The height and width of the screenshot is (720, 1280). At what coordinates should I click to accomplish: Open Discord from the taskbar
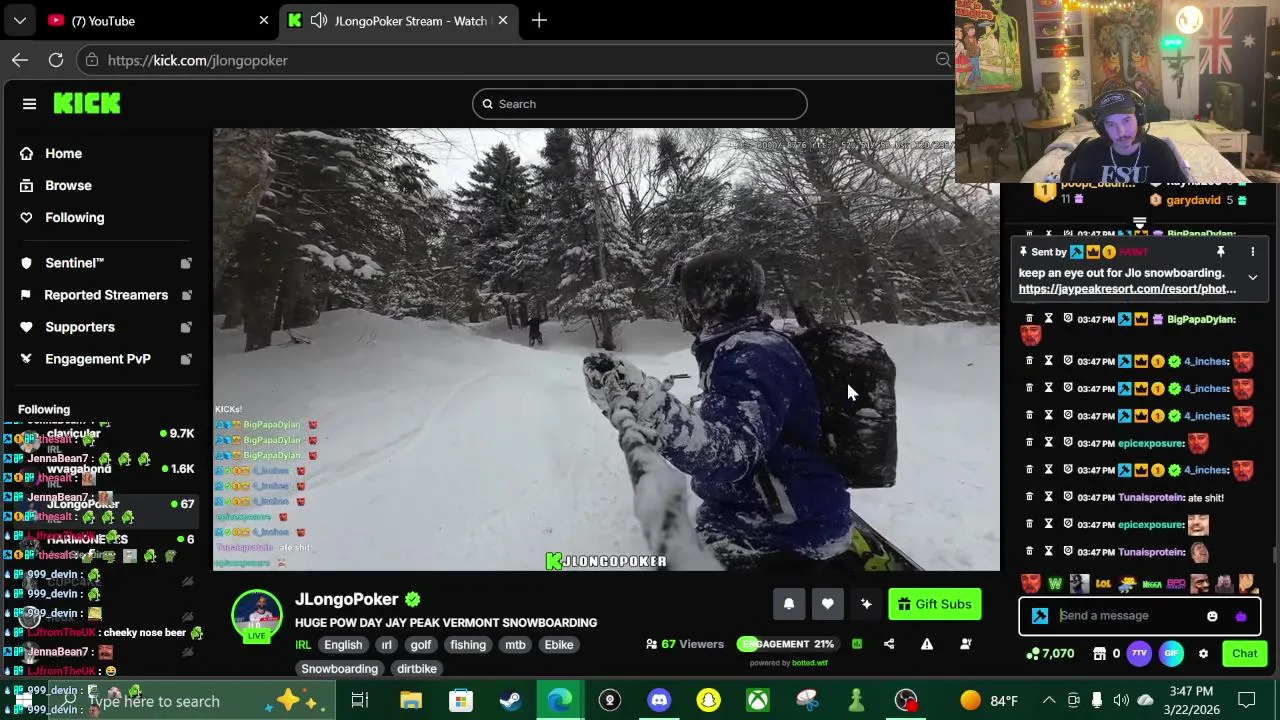(659, 700)
